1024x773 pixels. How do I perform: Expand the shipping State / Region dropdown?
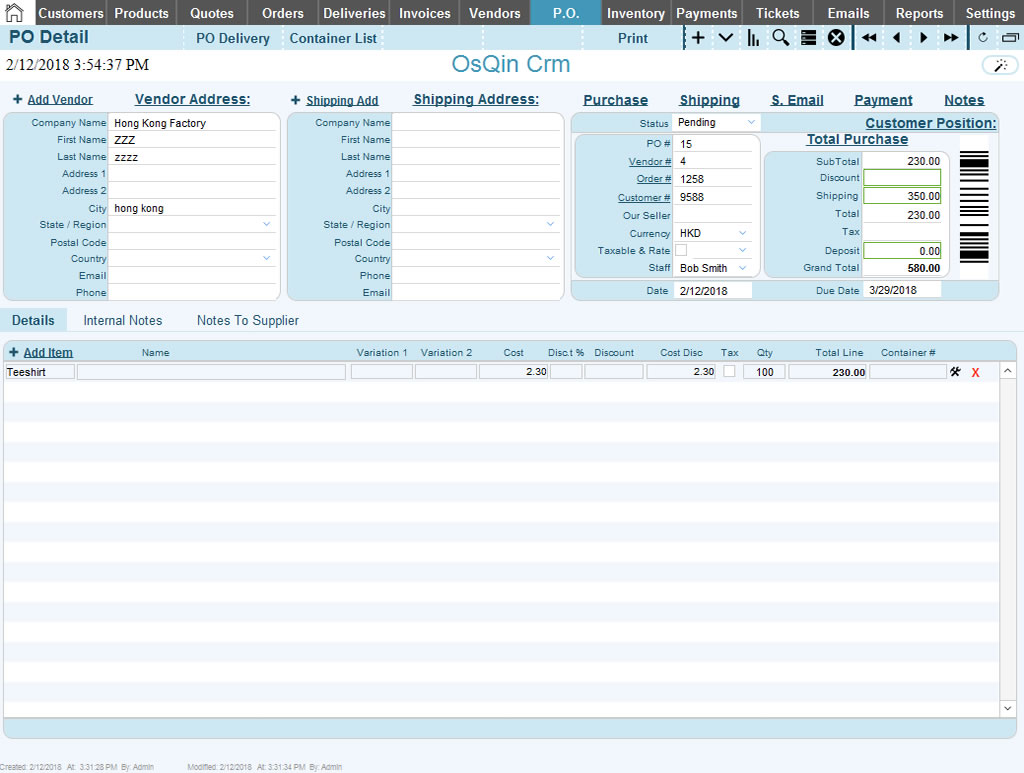pyautogui.click(x=551, y=224)
